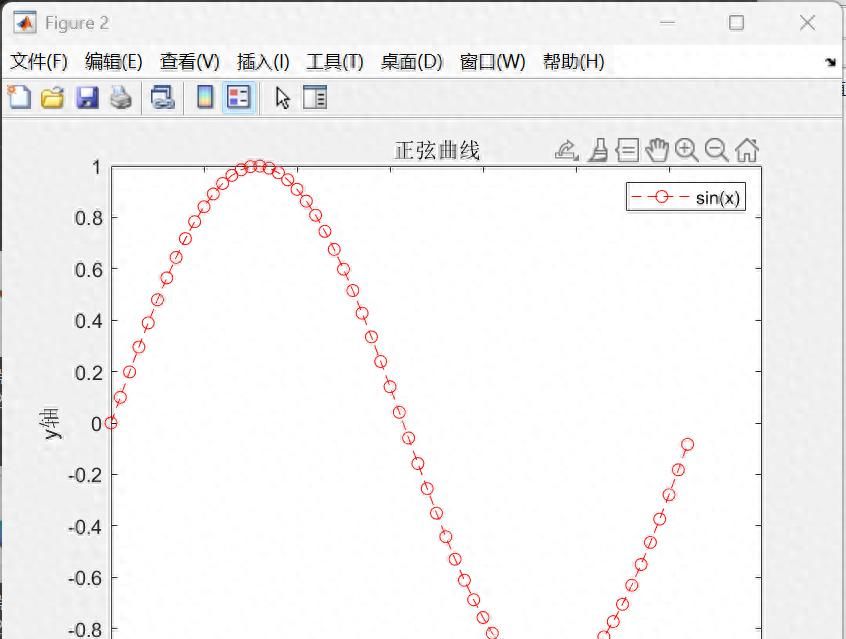The height and width of the screenshot is (639, 846).
Task: Click the zoom out magnifier above the plot
Action: point(716,150)
